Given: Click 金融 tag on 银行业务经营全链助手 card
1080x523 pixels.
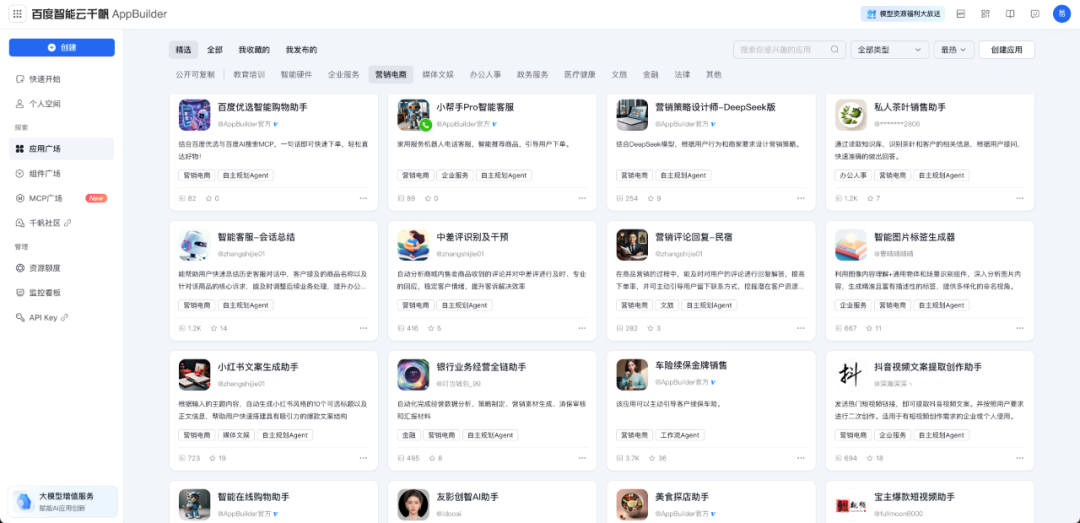Looking at the screenshot, I should click(x=408, y=435).
